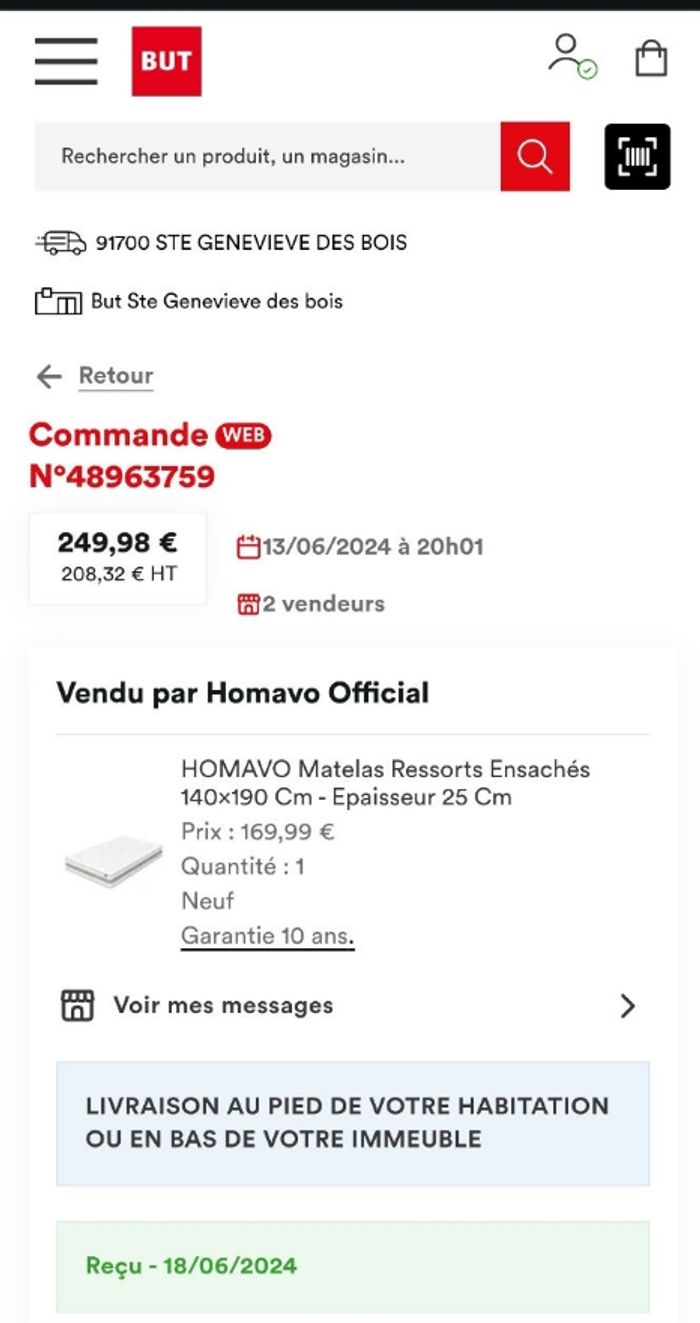The image size is (700, 1323).
Task: Open the user account icon
Action: pos(571,56)
